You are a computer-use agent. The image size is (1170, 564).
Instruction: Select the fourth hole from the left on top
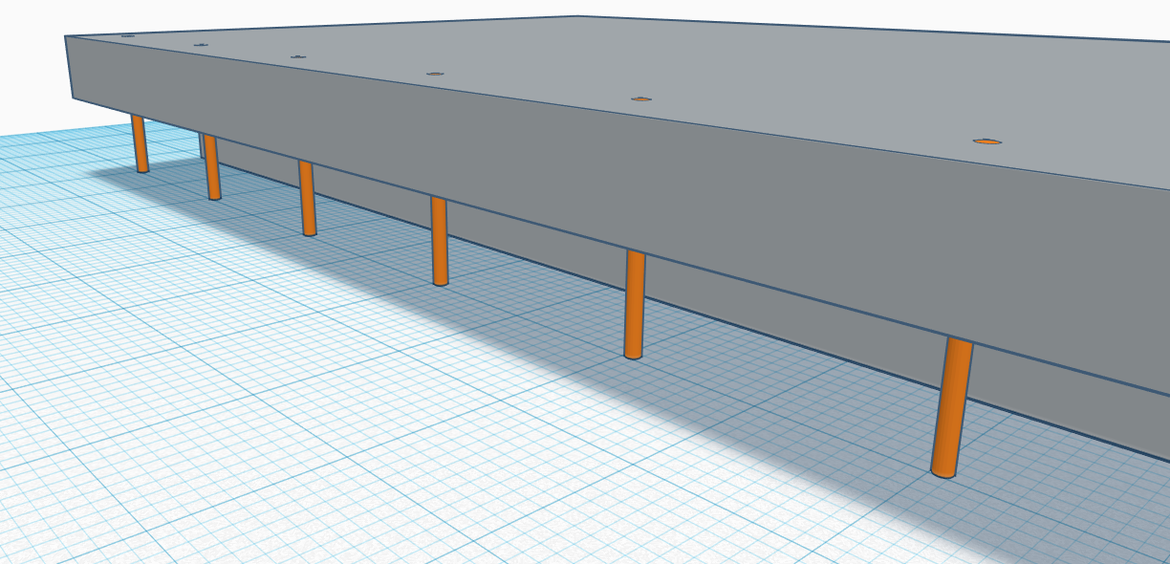point(434,74)
